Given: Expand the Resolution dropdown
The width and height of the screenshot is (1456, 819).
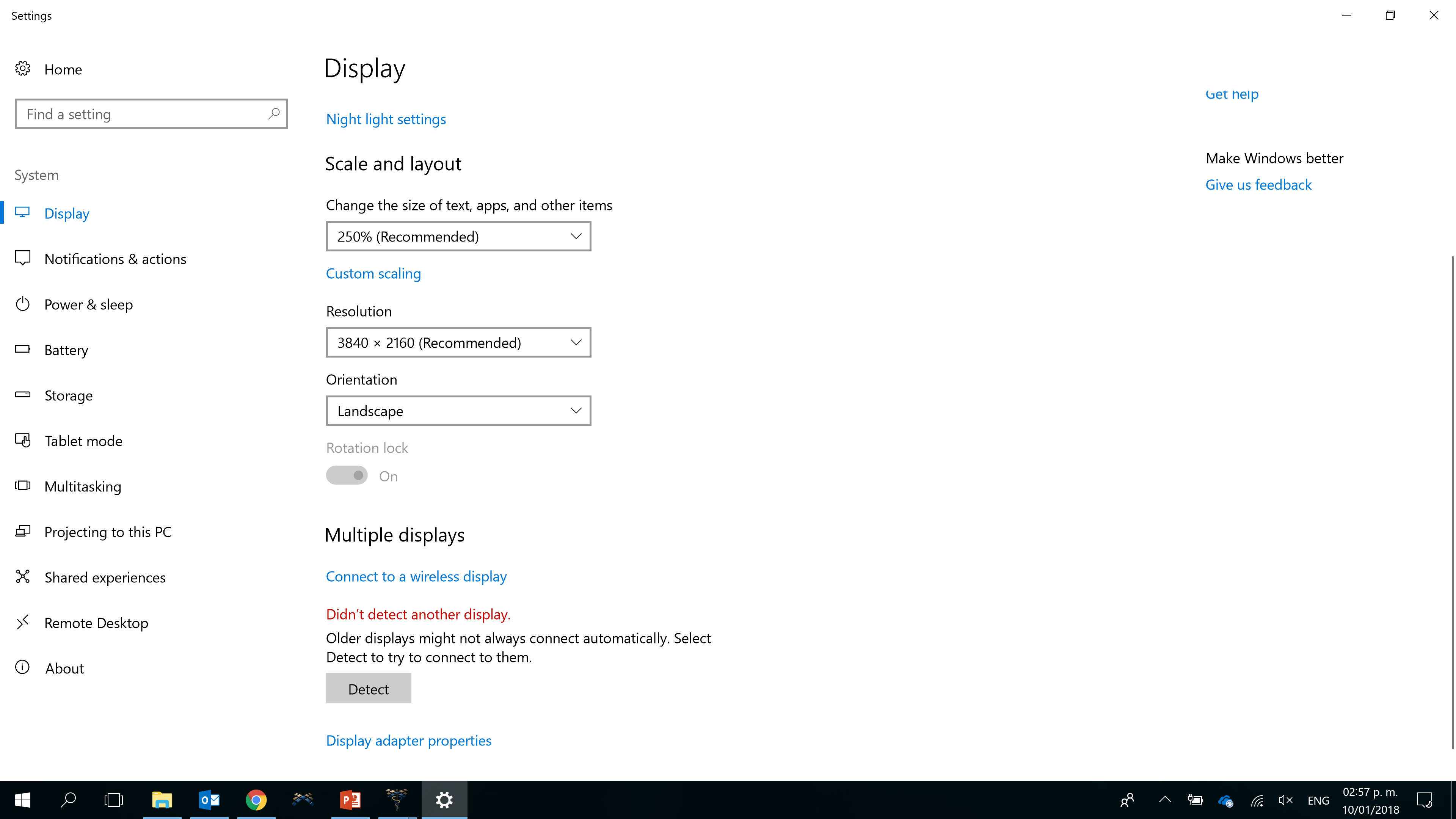Looking at the screenshot, I should pos(458,342).
